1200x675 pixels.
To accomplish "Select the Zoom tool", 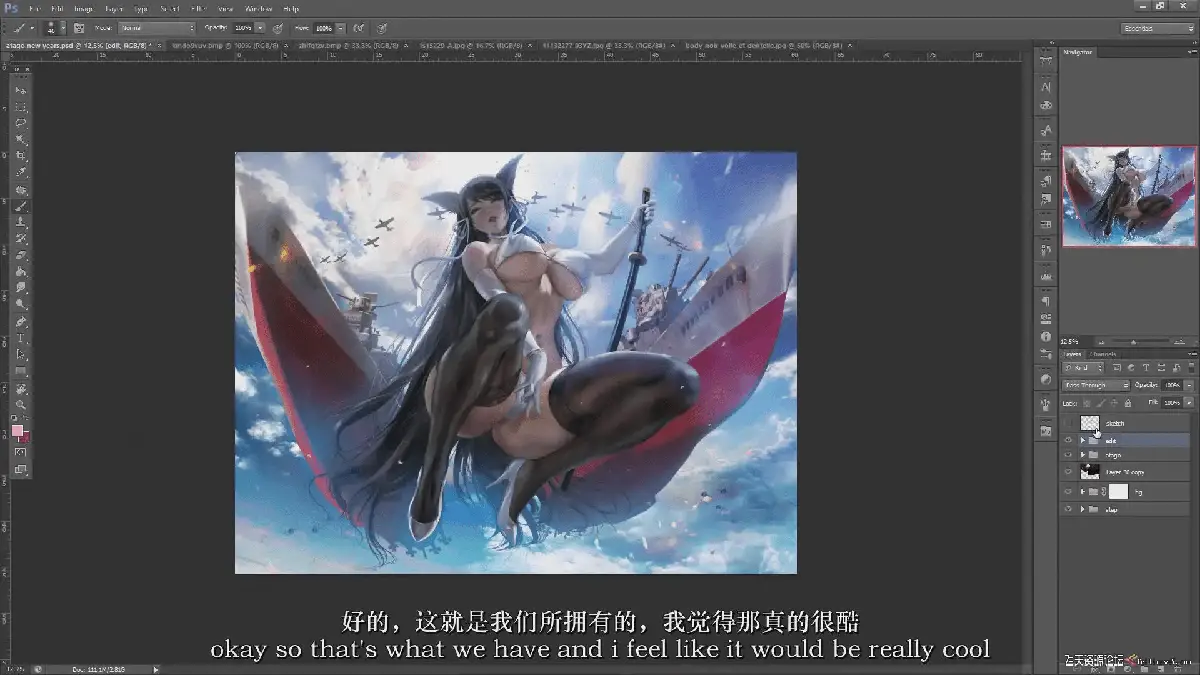I will point(21,404).
